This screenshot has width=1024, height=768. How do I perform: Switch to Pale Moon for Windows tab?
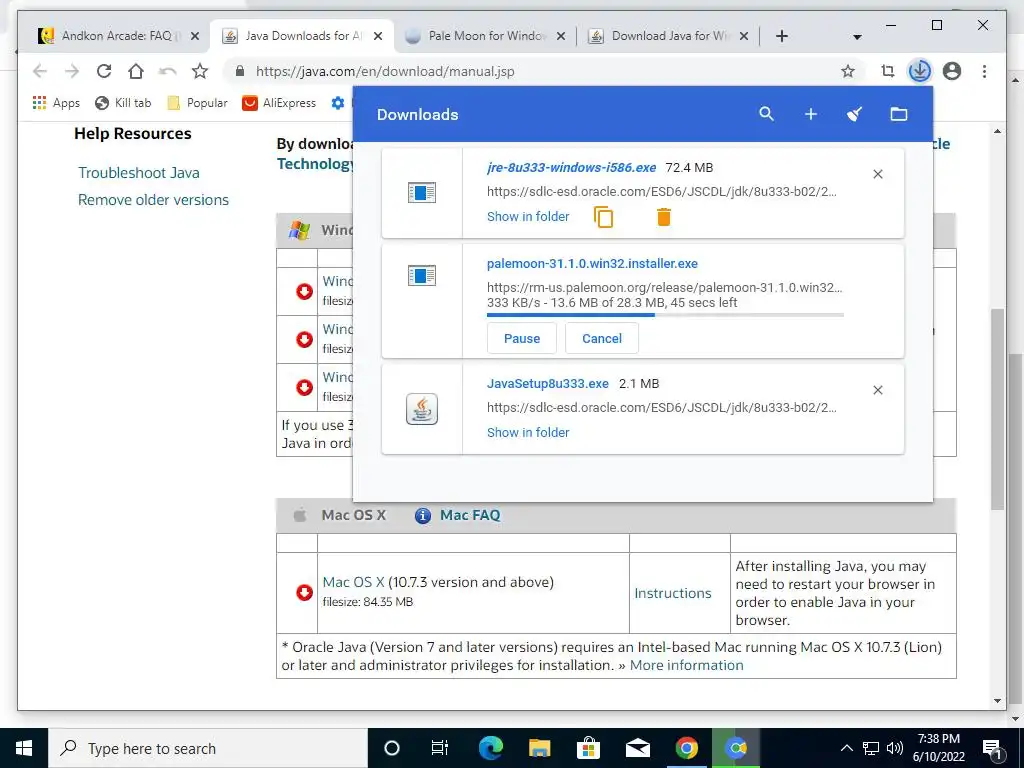tap(487, 37)
